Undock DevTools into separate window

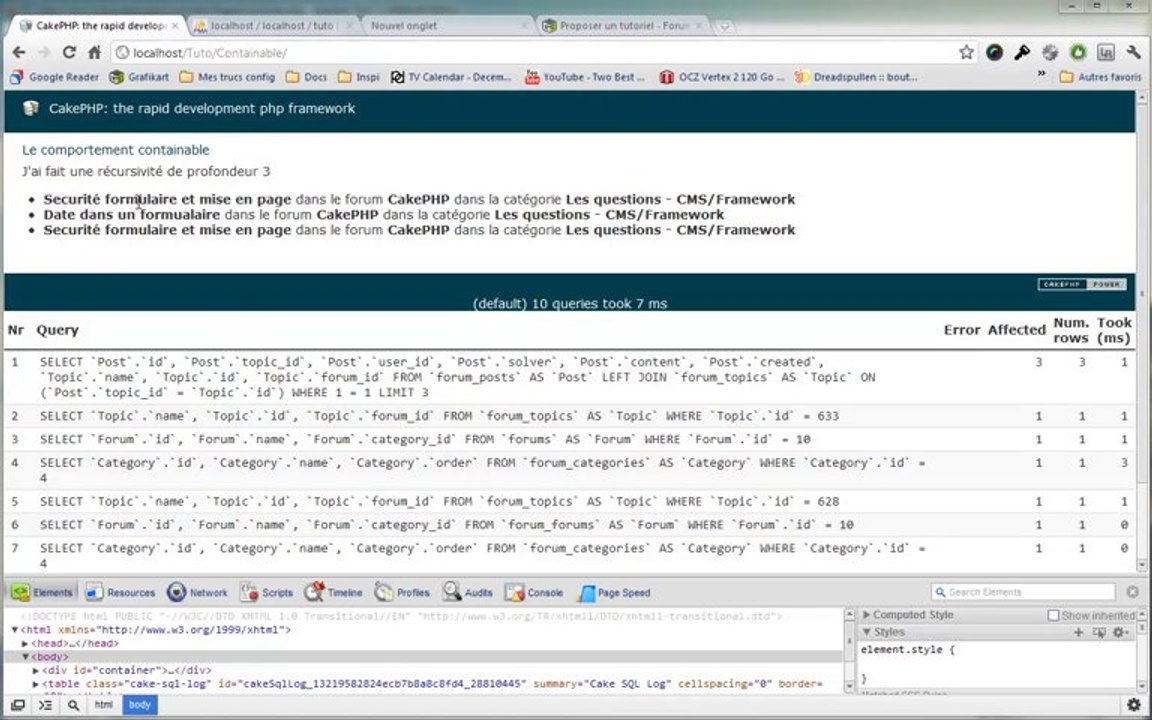click(18, 705)
